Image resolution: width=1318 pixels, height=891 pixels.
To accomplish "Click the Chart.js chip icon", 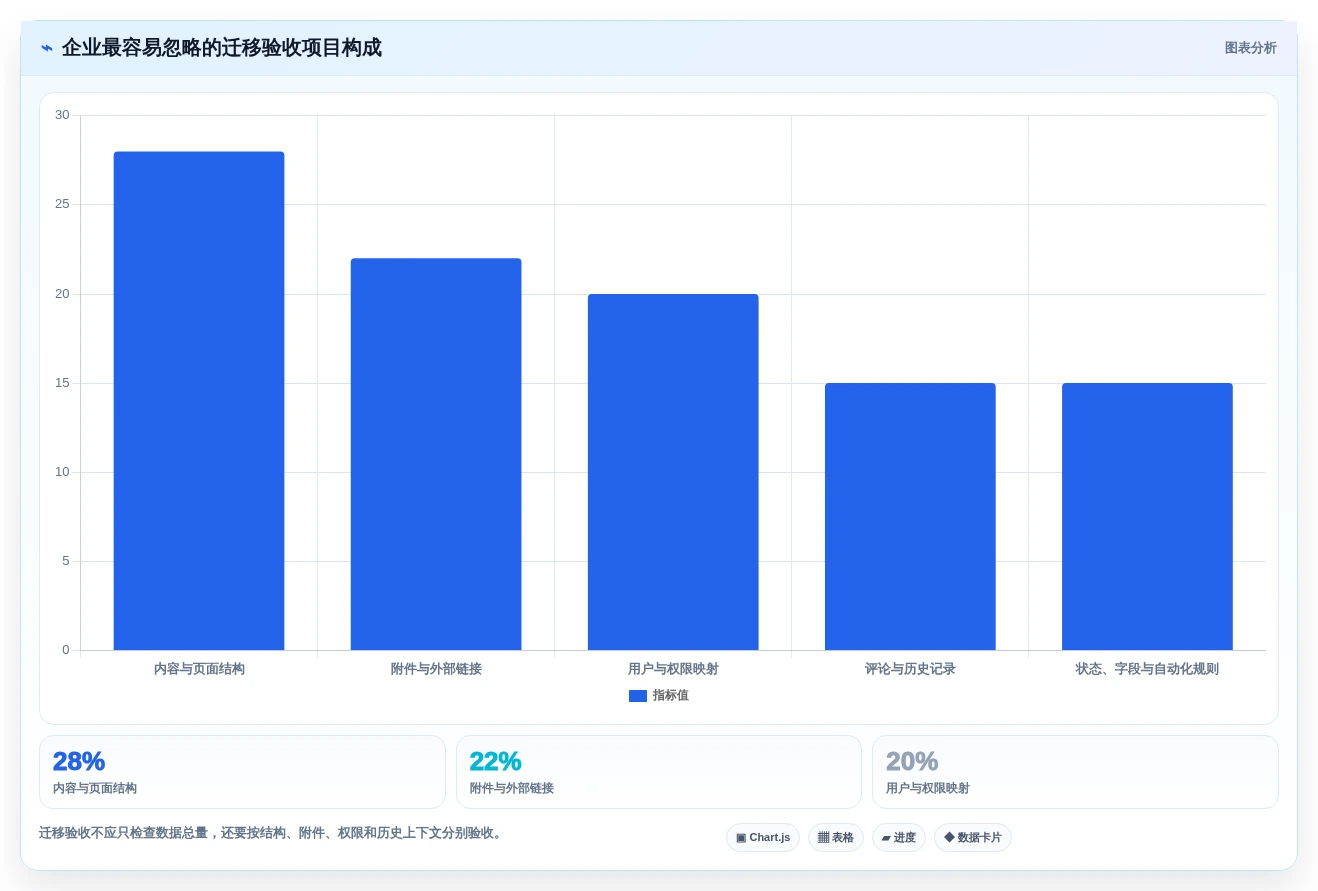I will pos(741,838).
